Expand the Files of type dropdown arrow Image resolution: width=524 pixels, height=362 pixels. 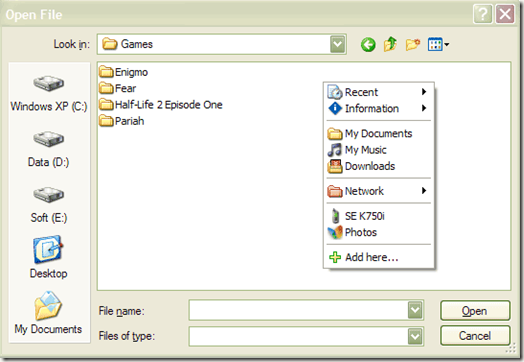coord(415,336)
